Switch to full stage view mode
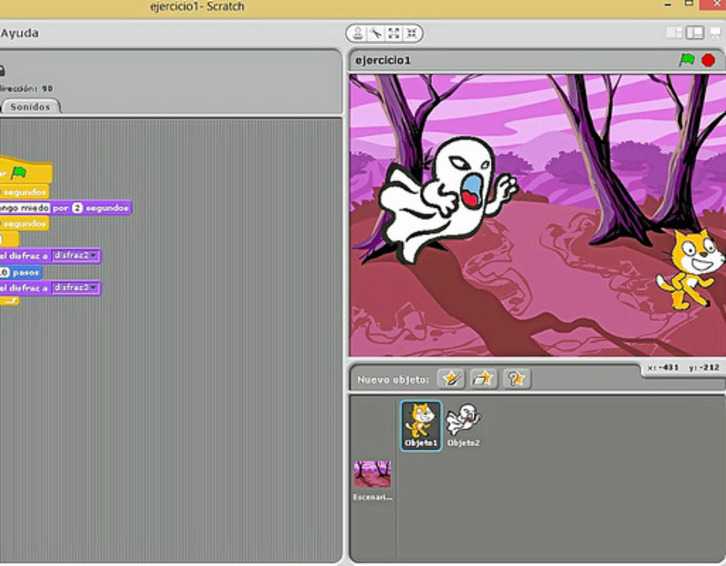The width and height of the screenshot is (726, 566). pos(694,33)
